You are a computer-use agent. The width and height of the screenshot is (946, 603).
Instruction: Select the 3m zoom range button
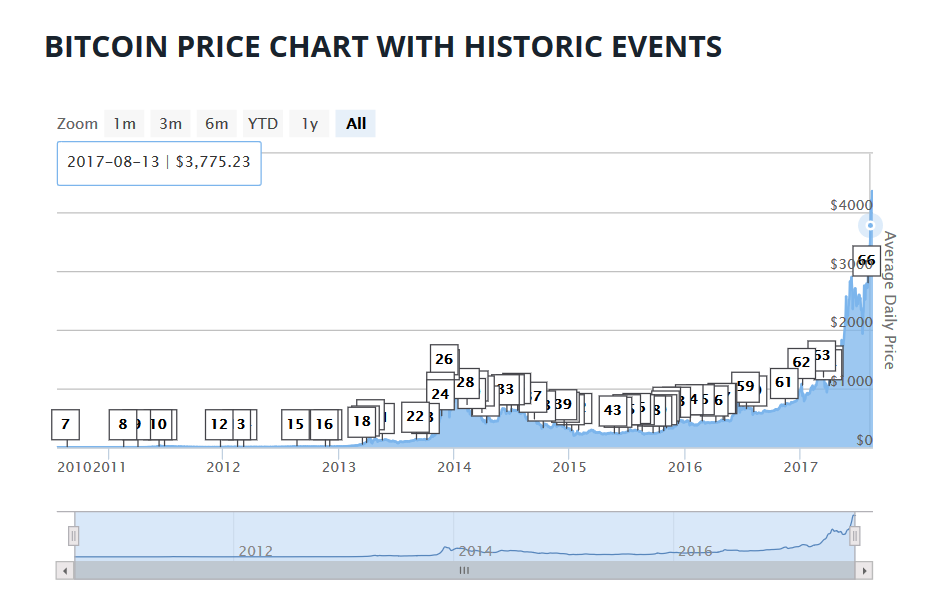coord(171,124)
